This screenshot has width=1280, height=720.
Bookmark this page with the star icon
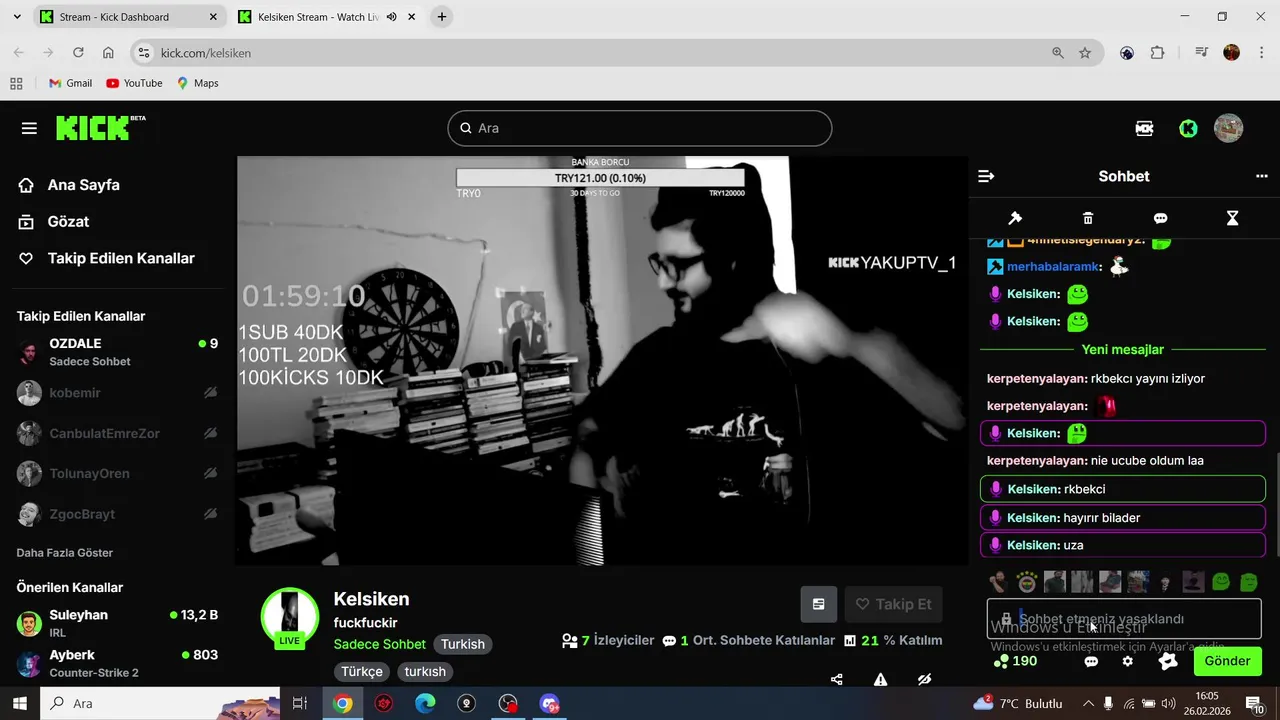point(1085,53)
